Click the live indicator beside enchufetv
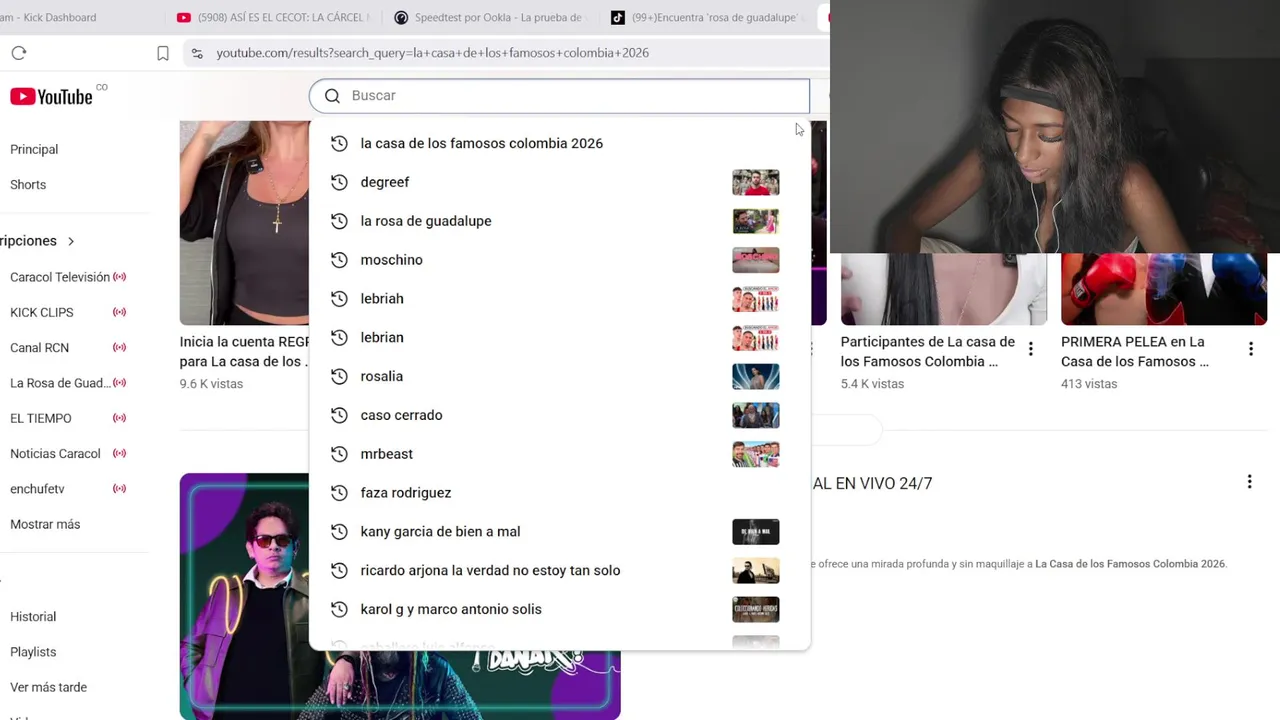 tap(120, 489)
